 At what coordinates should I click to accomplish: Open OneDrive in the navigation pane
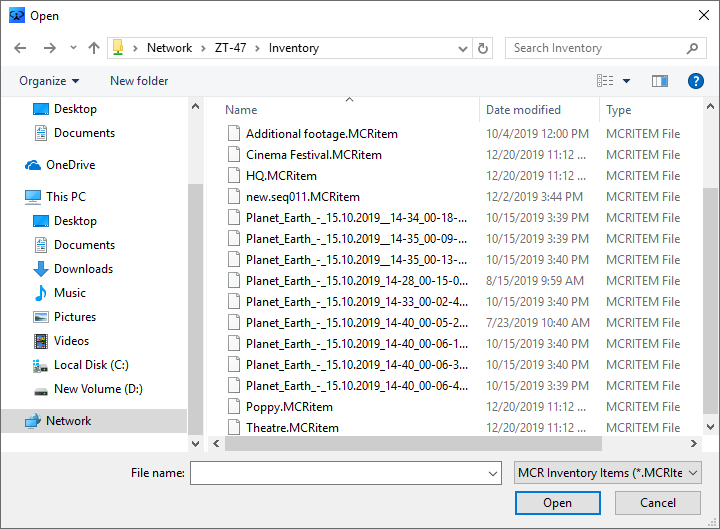click(x=60, y=165)
